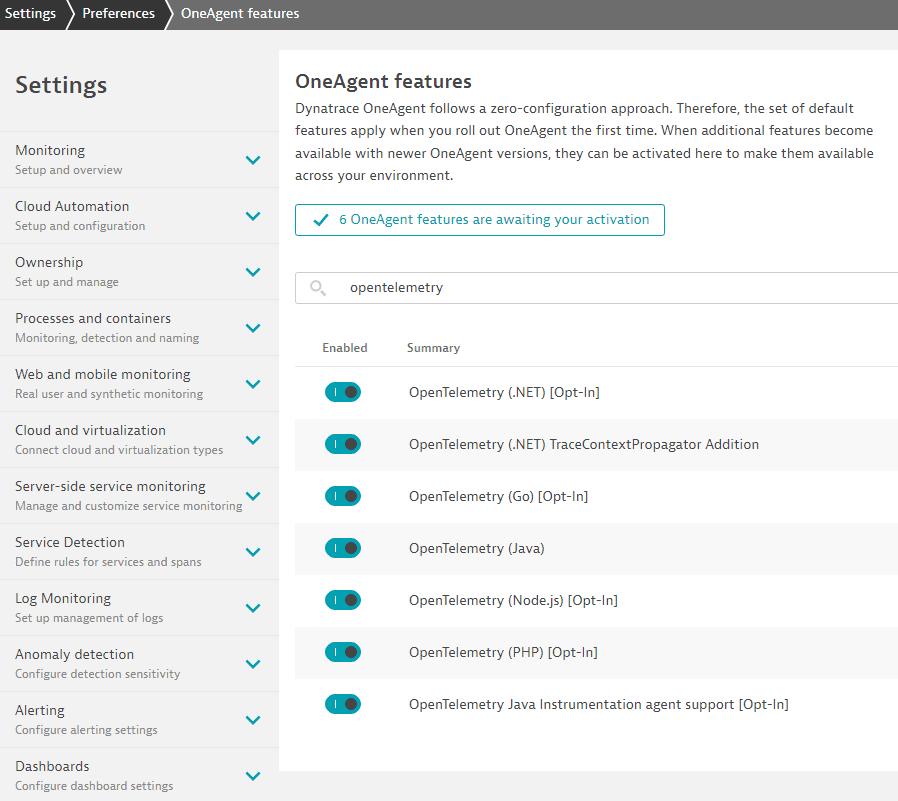Screen dimensions: 898x801
Task: Focus the opentelemetry search field
Action: [596, 287]
